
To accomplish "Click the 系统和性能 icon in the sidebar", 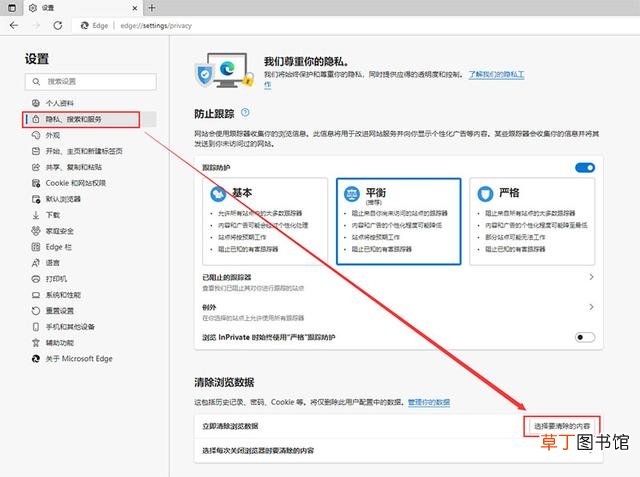I will pyautogui.click(x=36, y=295).
